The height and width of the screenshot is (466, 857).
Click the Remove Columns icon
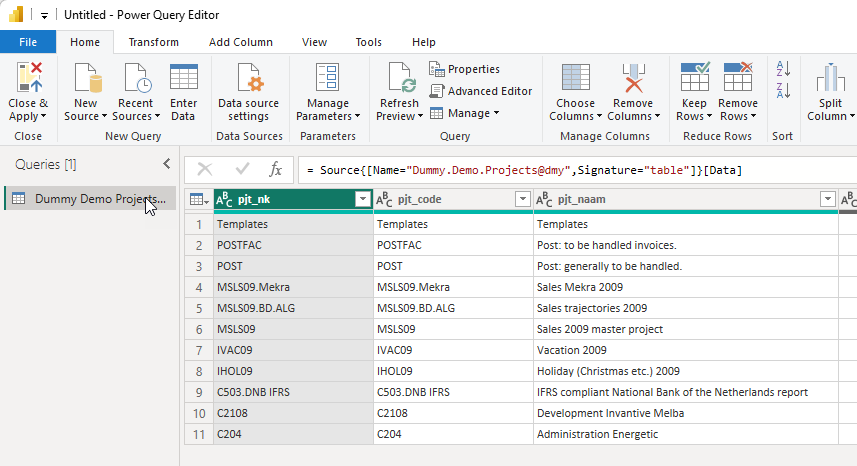632,78
